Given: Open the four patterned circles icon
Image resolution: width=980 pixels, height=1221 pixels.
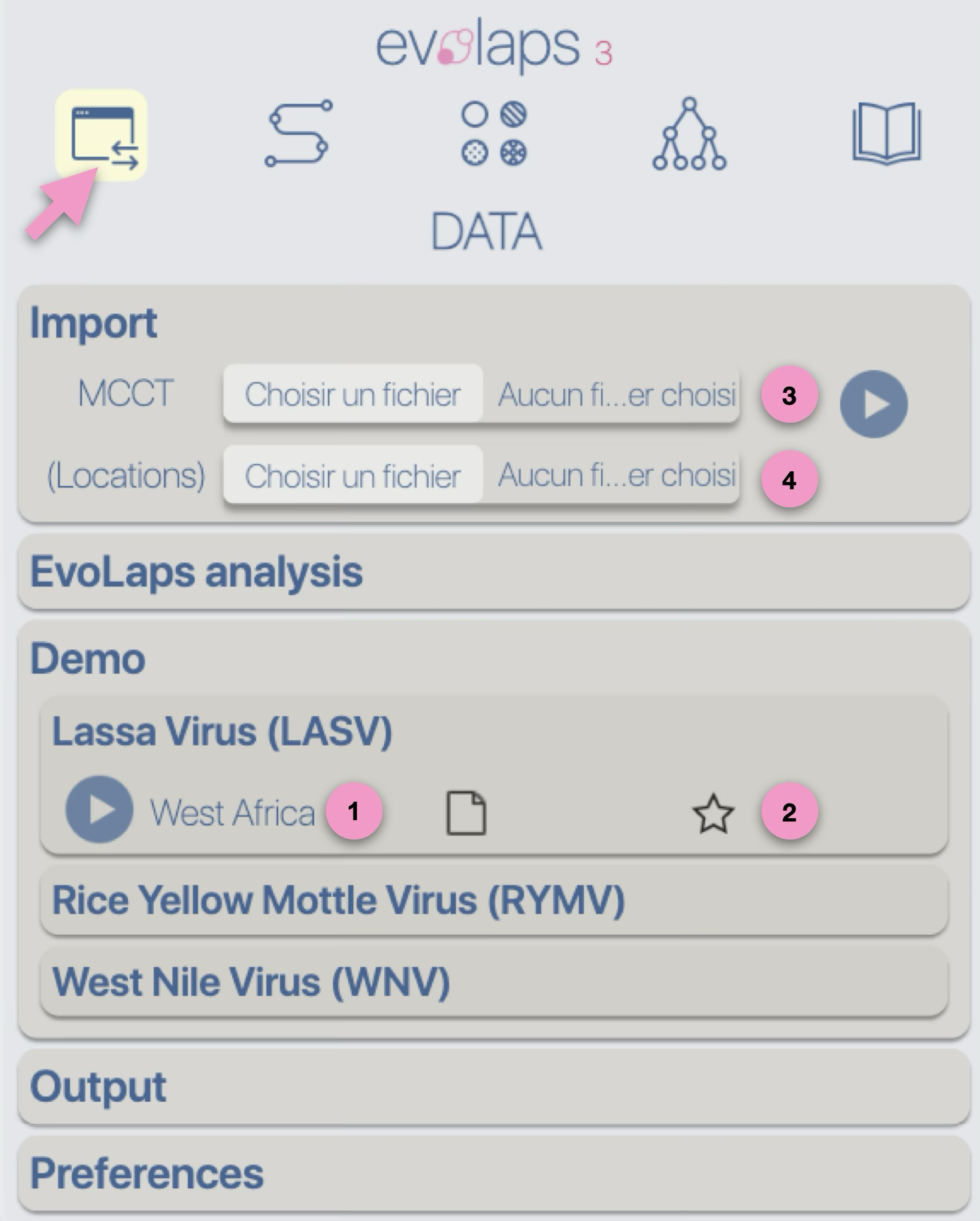Looking at the screenshot, I should (x=494, y=133).
